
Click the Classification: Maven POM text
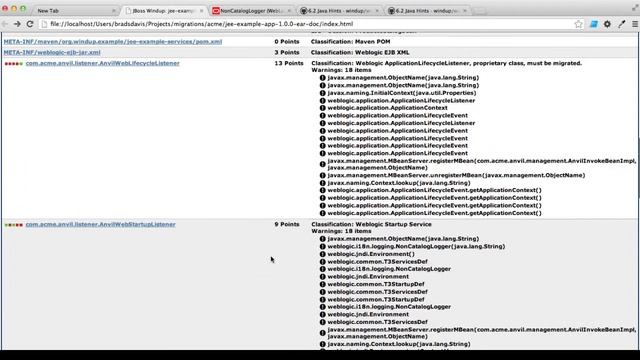pos(351,42)
